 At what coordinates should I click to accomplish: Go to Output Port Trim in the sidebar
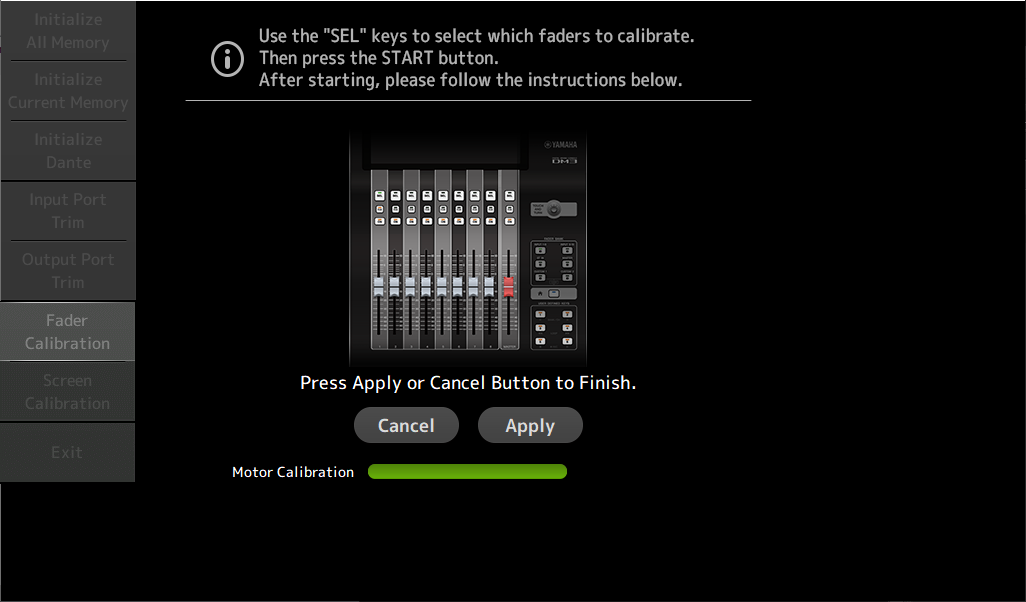68,271
